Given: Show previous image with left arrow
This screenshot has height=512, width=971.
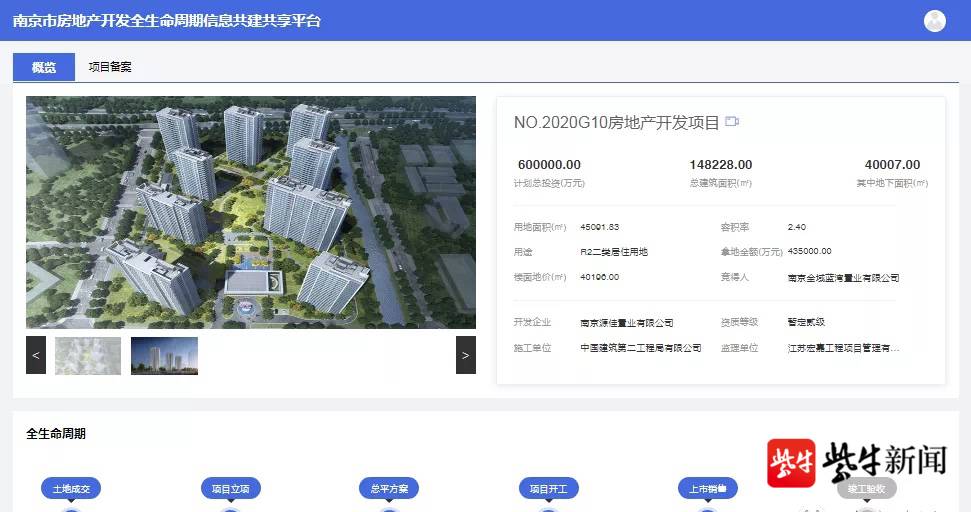Looking at the screenshot, I should (x=36, y=355).
